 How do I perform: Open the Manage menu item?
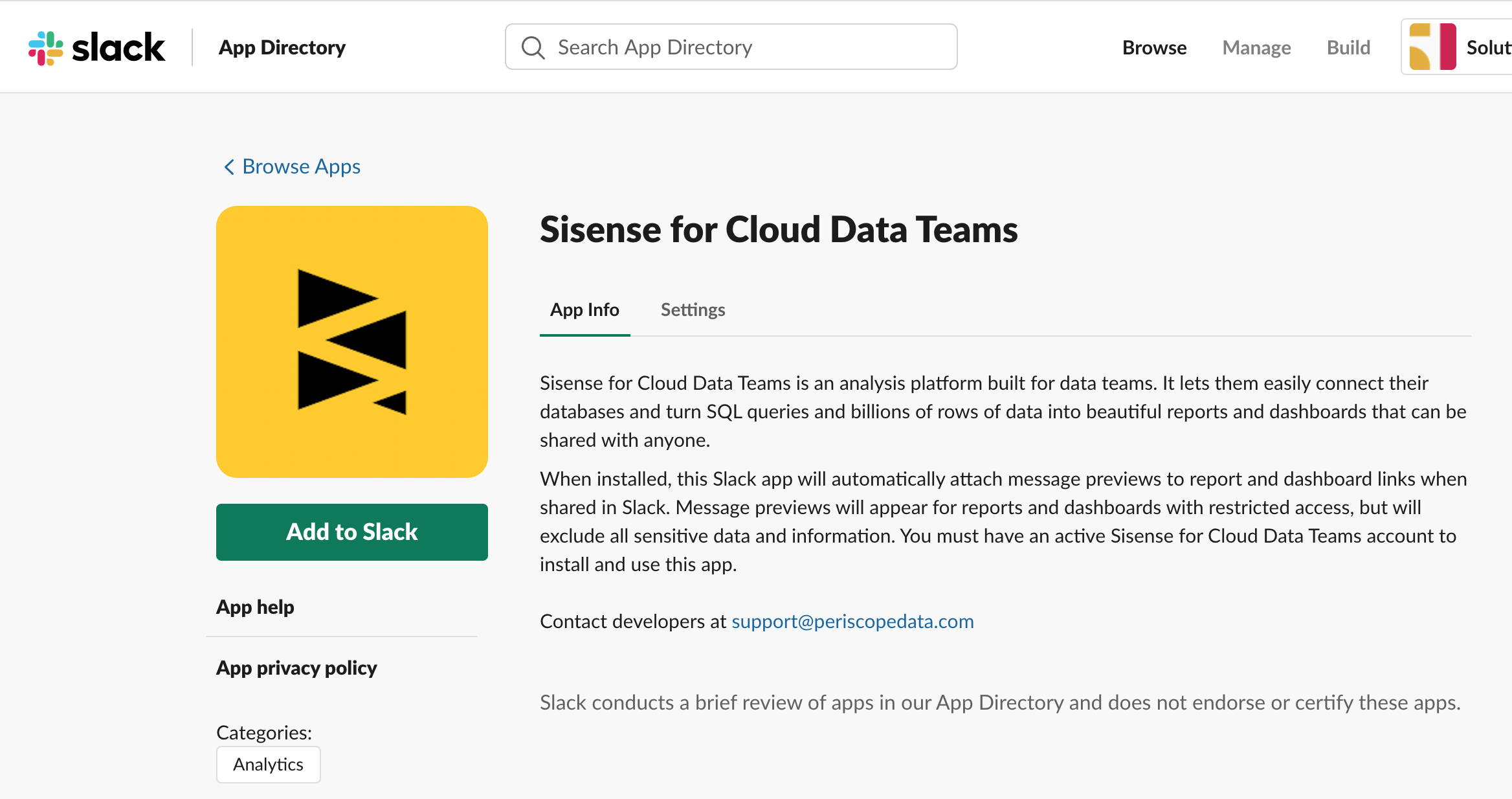click(1256, 47)
